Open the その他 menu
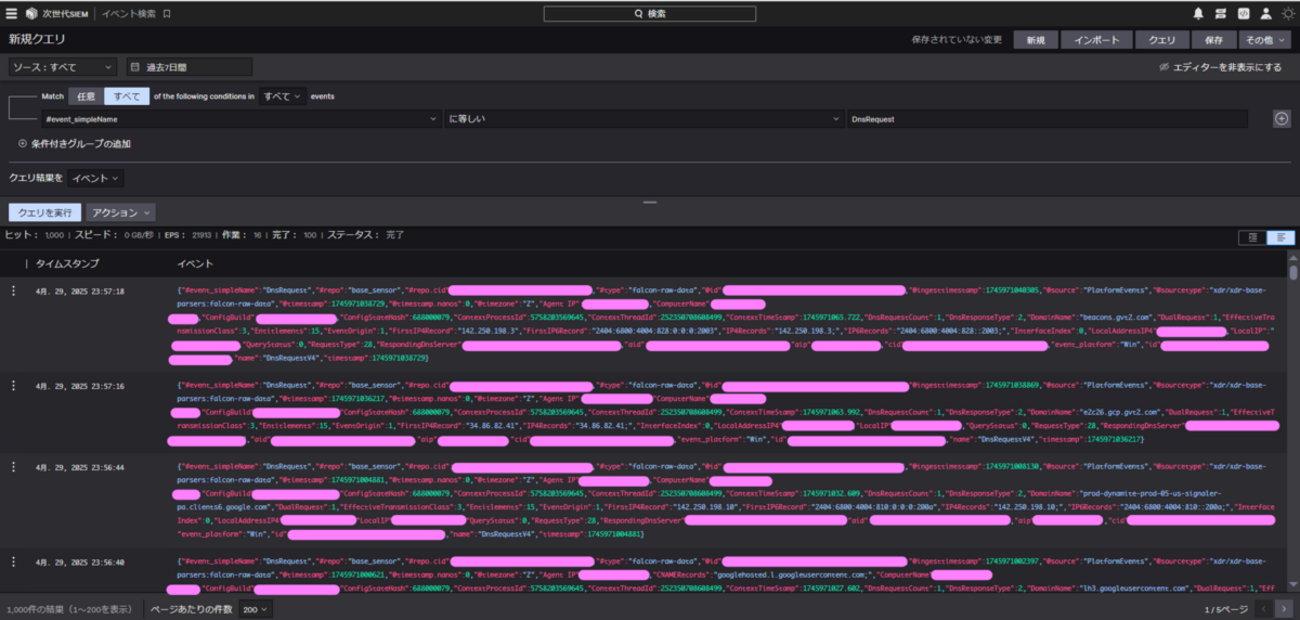The width and height of the screenshot is (1300, 620). pyautogui.click(x=1262, y=40)
